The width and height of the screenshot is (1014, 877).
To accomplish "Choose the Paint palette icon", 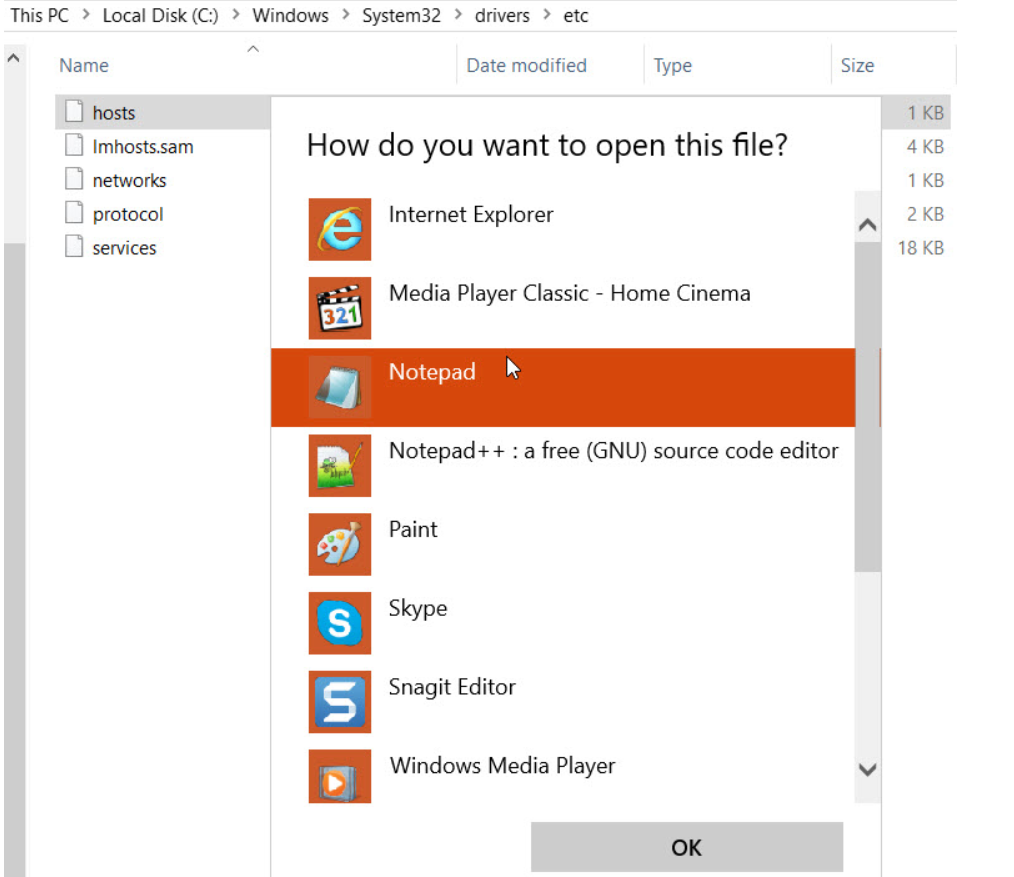I will coord(339,544).
